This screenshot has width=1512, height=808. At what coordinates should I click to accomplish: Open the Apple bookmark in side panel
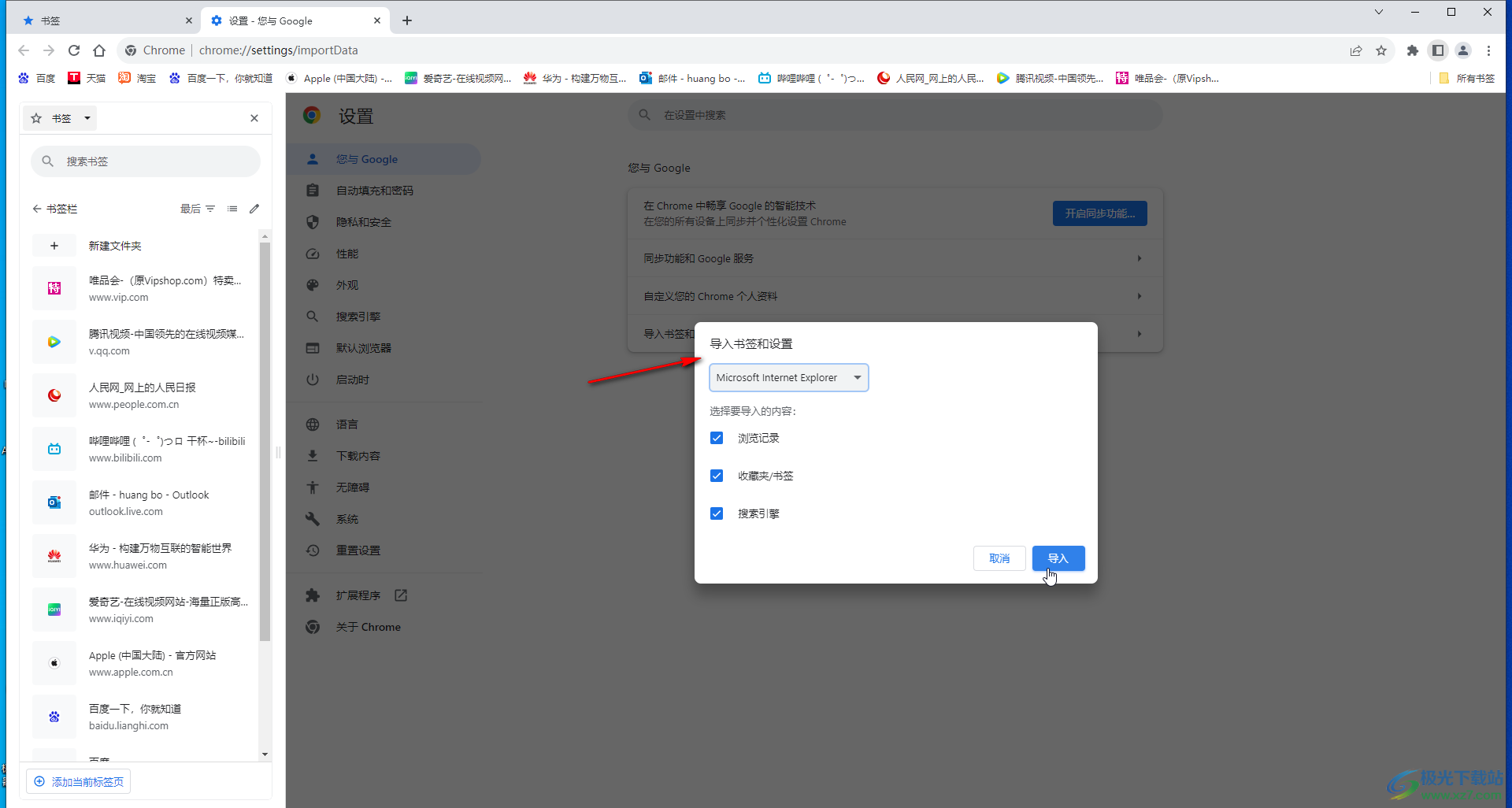tap(146, 663)
